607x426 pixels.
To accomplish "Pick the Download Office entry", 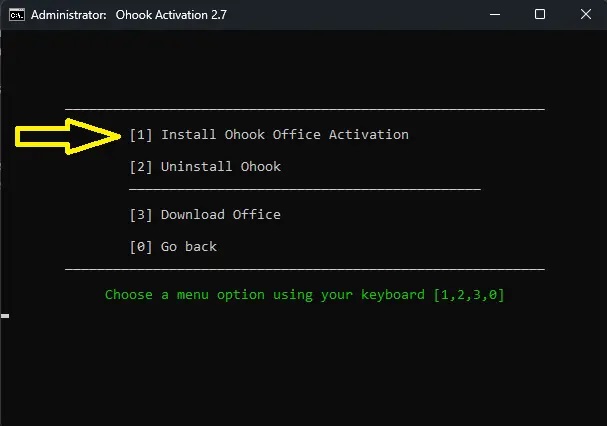I will (221, 215).
